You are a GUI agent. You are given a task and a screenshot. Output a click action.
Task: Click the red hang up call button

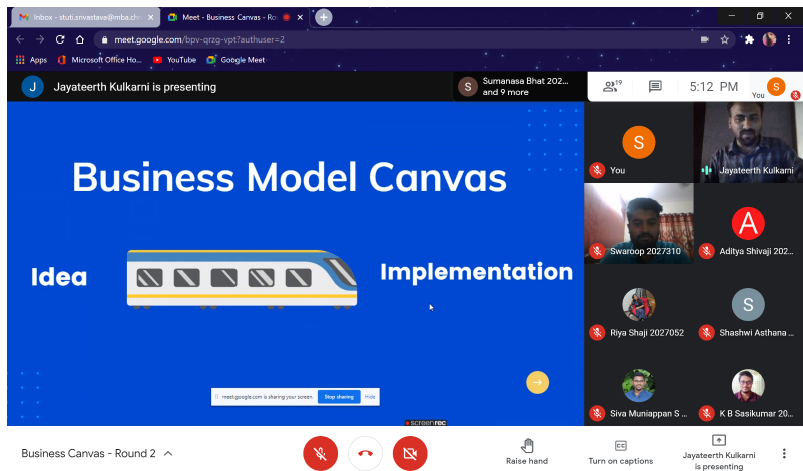(x=365, y=453)
